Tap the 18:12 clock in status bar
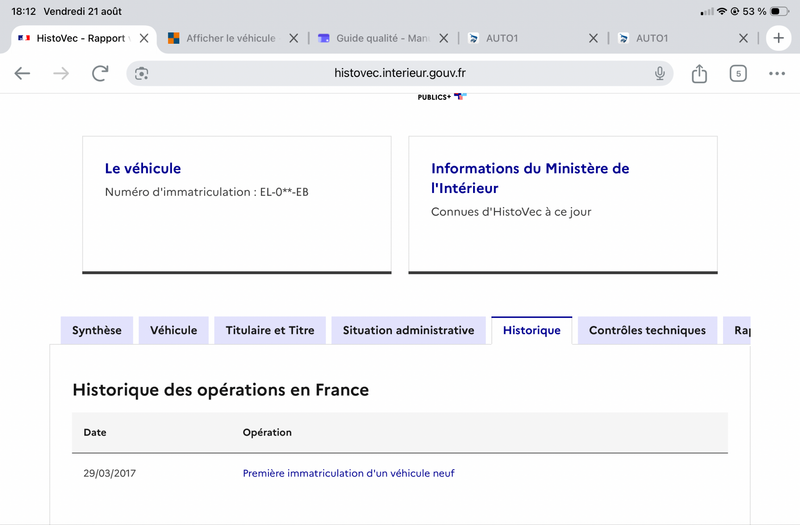 click(23, 11)
